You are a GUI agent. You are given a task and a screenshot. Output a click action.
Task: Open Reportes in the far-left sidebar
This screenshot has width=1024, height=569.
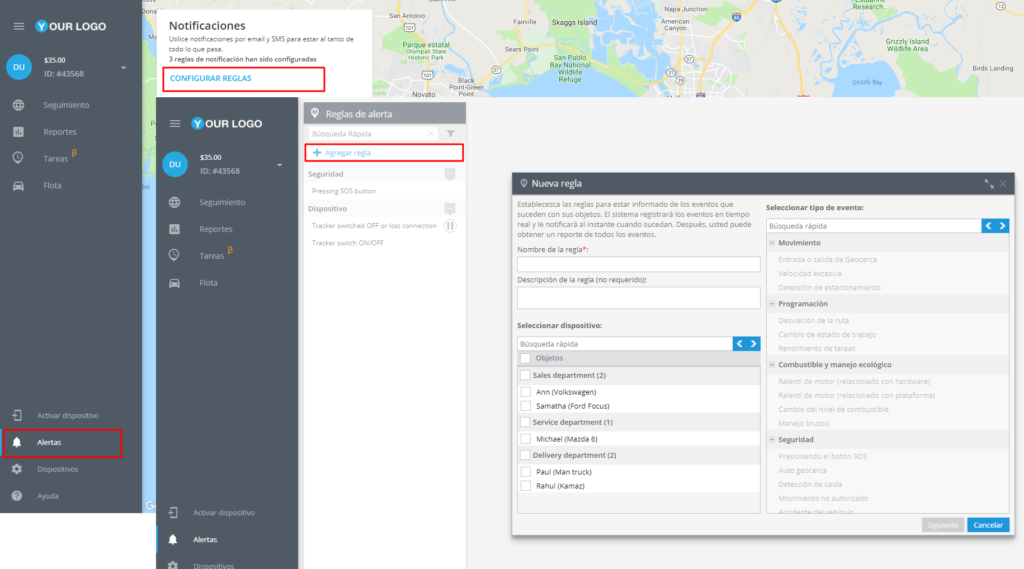pyautogui.click(x=59, y=132)
